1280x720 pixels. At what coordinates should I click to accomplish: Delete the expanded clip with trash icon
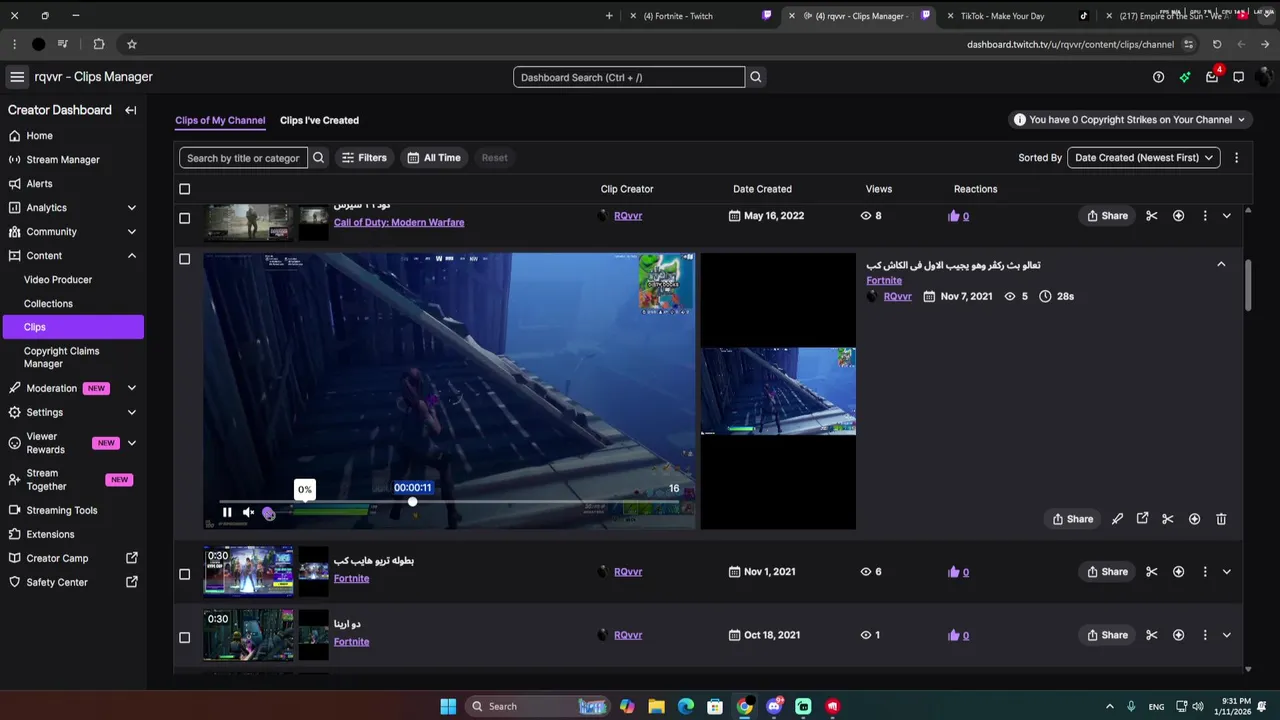pos(1221,519)
